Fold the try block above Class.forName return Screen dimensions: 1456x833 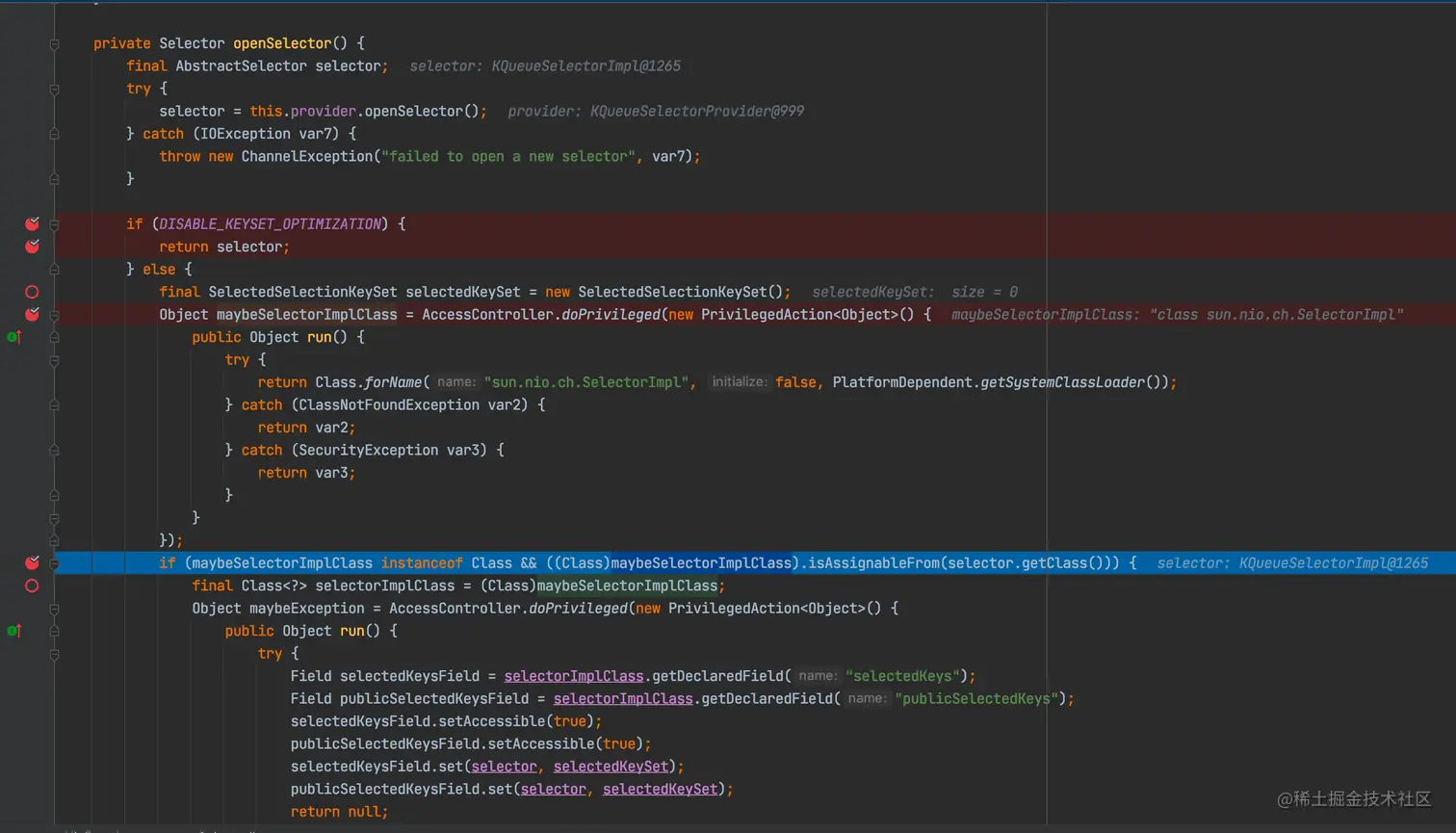54,360
